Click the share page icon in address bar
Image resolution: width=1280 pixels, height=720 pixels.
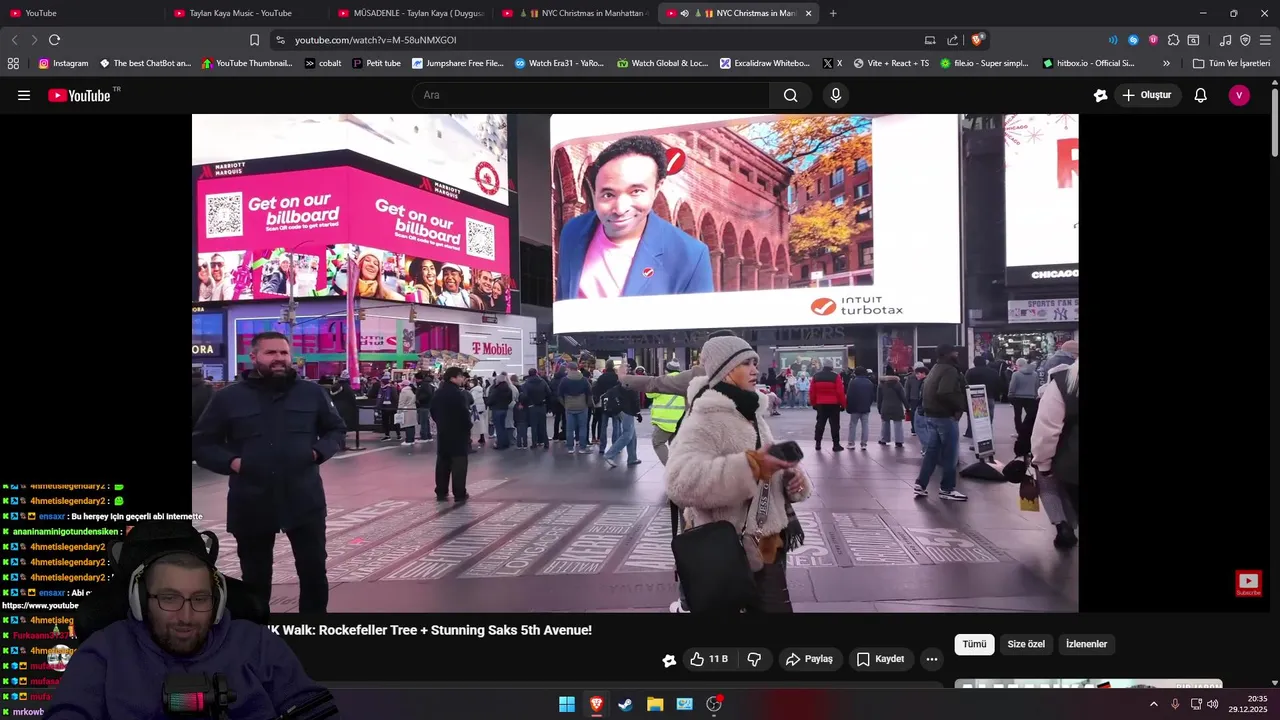click(952, 40)
